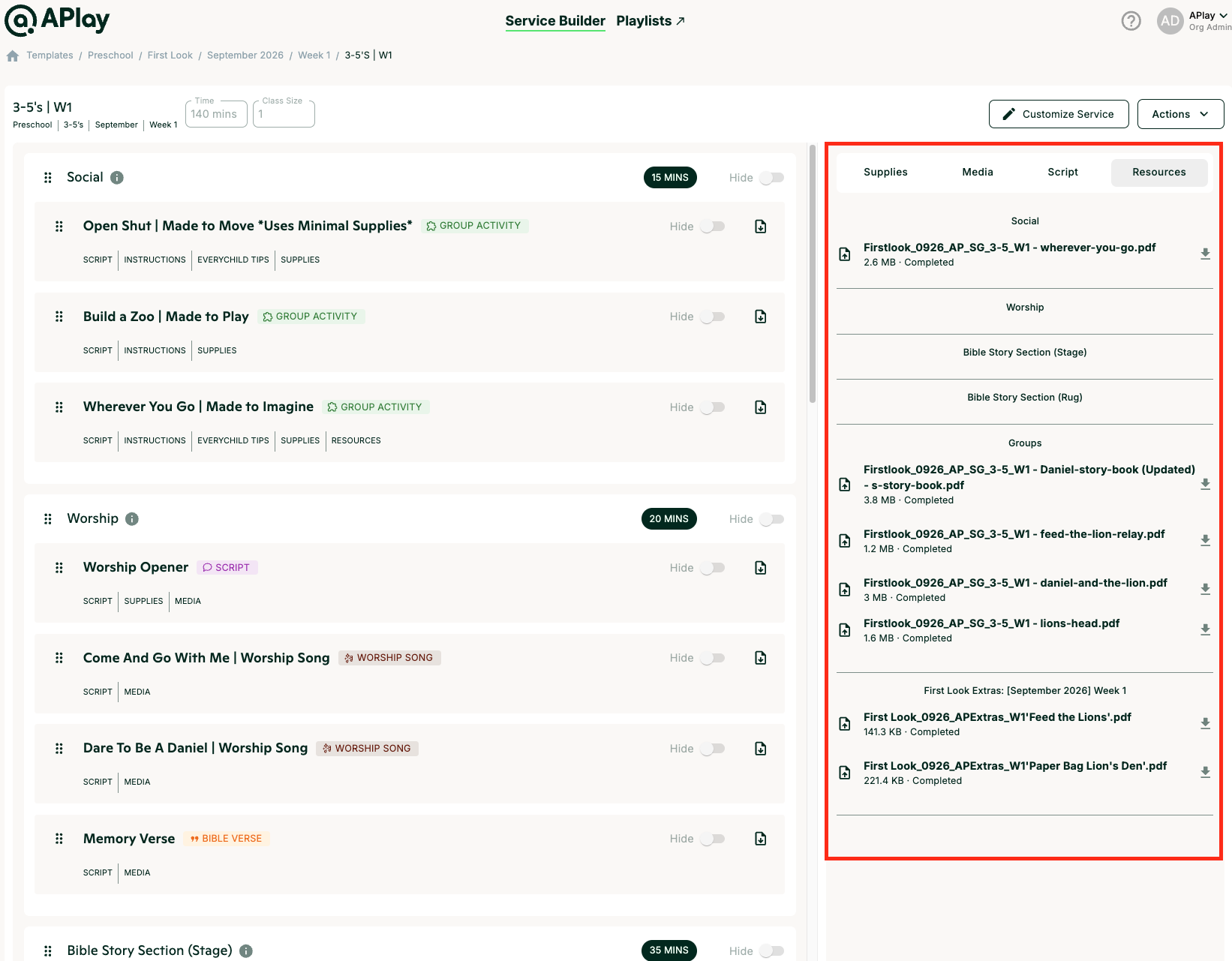The height and width of the screenshot is (961, 1232).
Task: Open Playlists in the top navigation
Action: pos(651,21)
